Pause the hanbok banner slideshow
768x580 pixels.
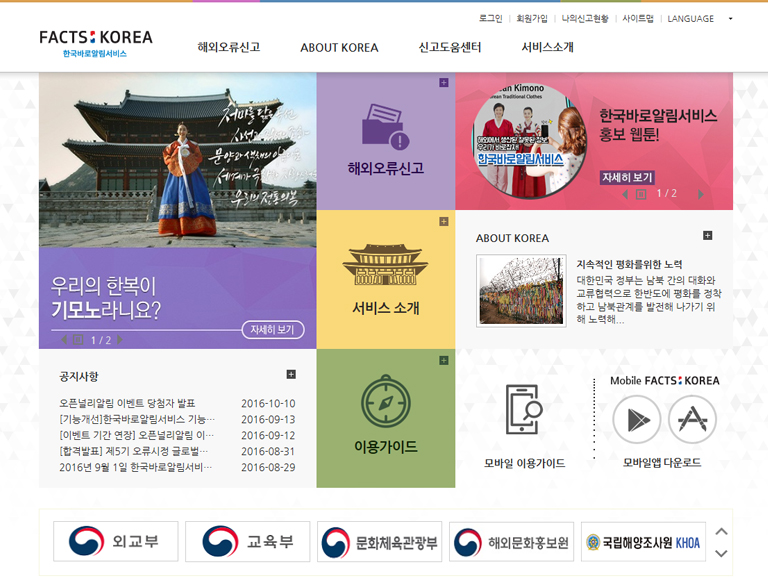click(77, 341)
